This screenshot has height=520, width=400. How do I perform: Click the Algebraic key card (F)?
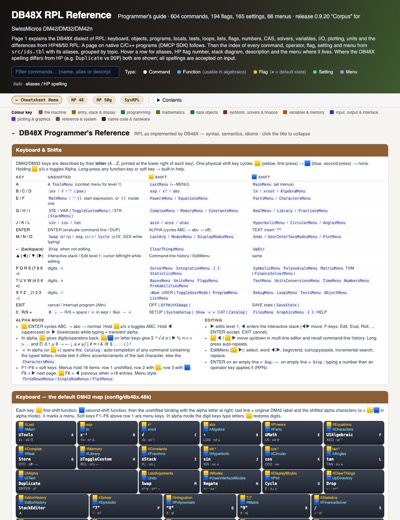coord(354,432)
